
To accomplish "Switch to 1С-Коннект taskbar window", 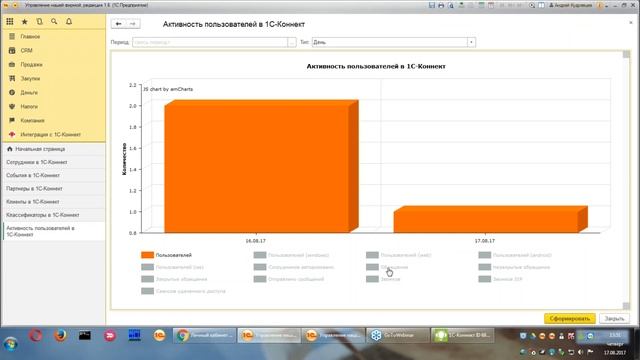I will [462, 336].
